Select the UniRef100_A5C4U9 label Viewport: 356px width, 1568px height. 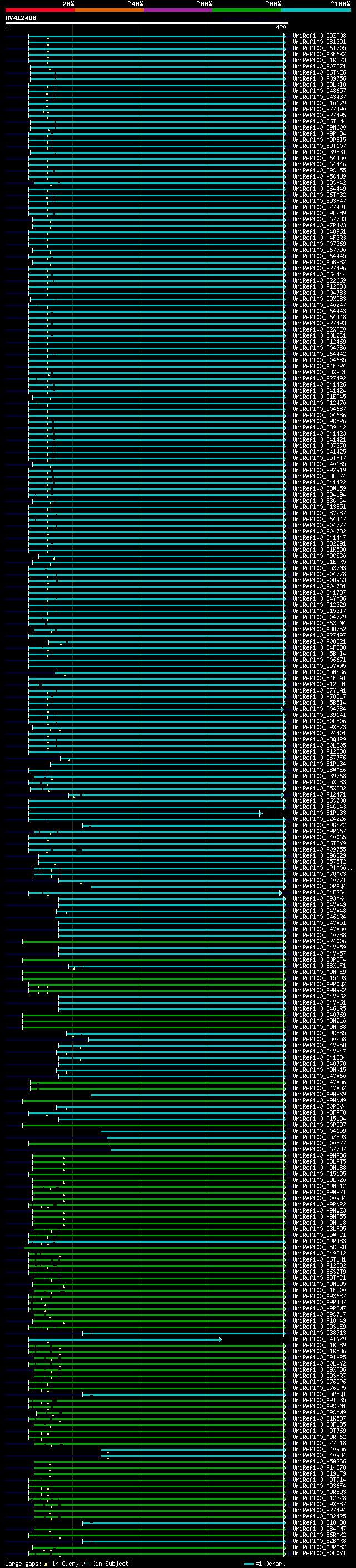pyautogui.click(x=319, y=176)
